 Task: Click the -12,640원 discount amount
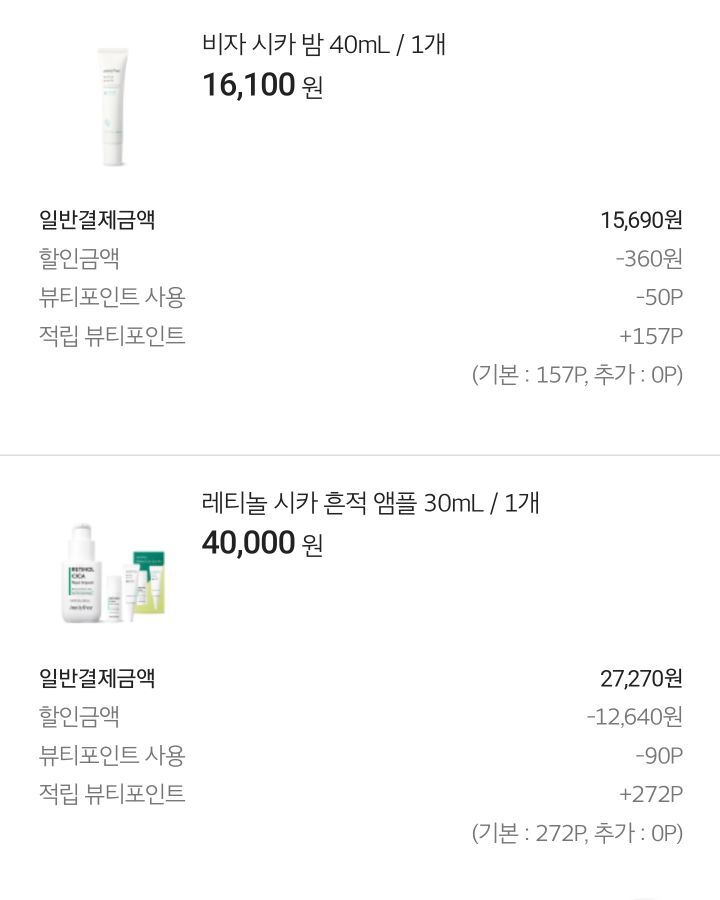point(634,717)
